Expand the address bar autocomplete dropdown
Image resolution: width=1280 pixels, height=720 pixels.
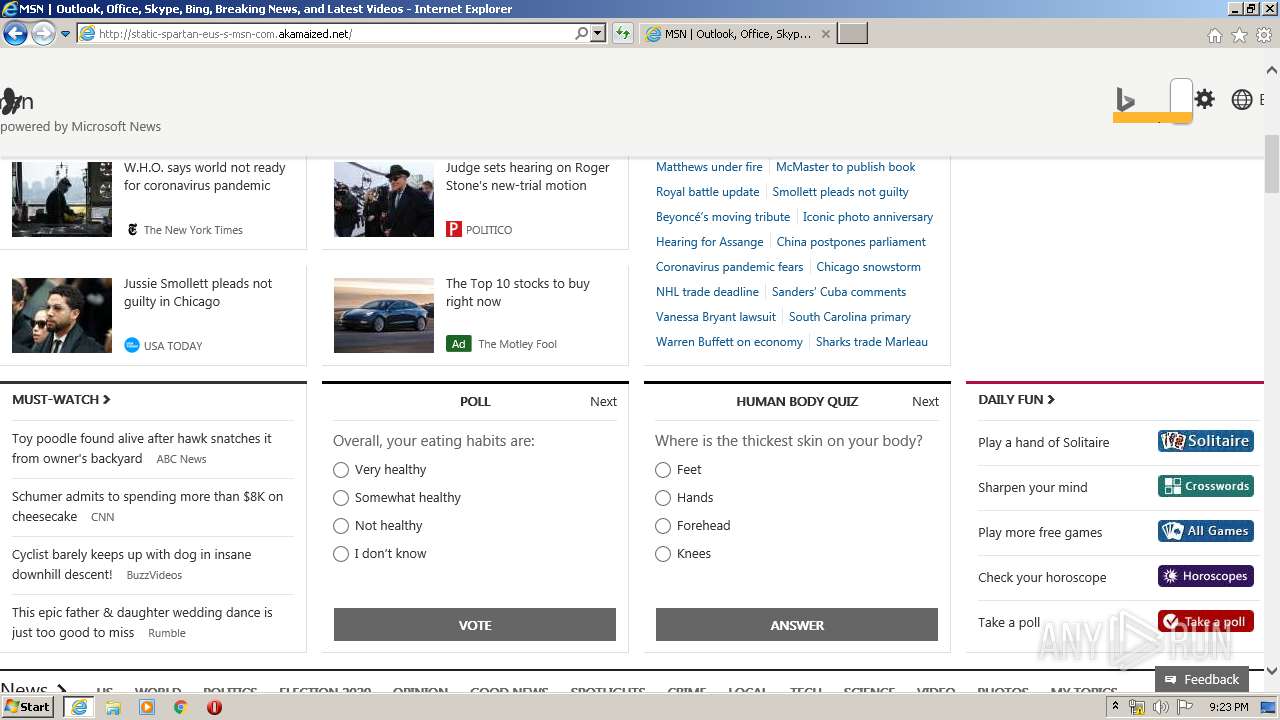click(x=598, y=33)
